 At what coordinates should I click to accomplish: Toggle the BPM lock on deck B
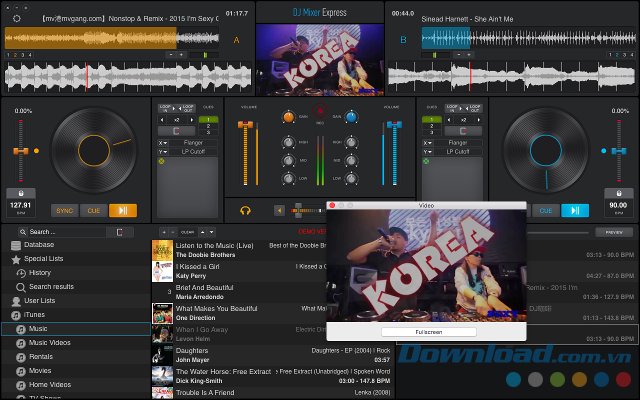click(x=620, y=192)
